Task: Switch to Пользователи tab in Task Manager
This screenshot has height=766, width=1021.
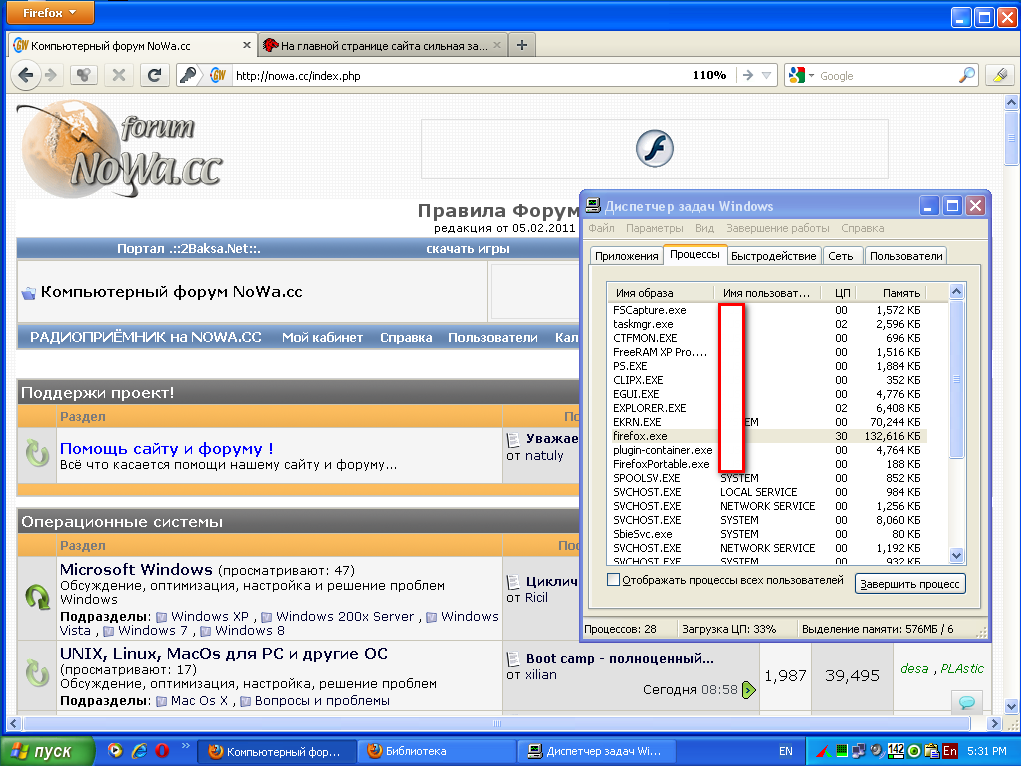Action: coord(906,256)
